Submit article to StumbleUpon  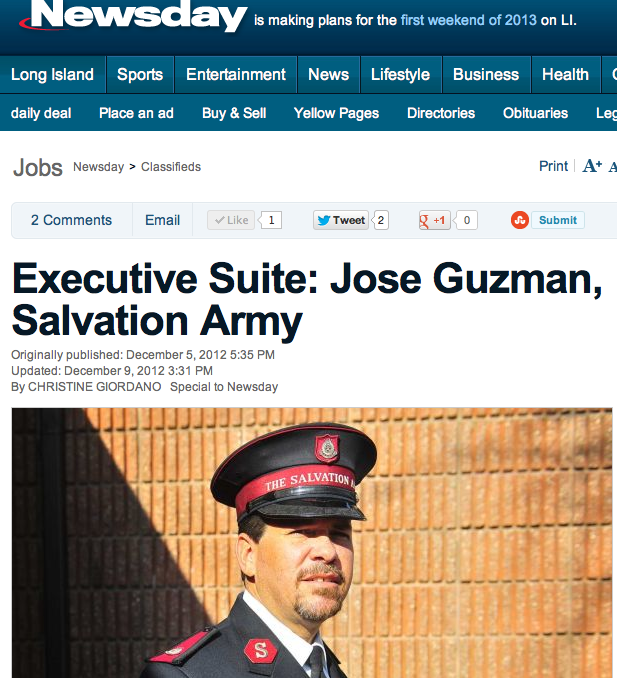[x=558, y=220]
